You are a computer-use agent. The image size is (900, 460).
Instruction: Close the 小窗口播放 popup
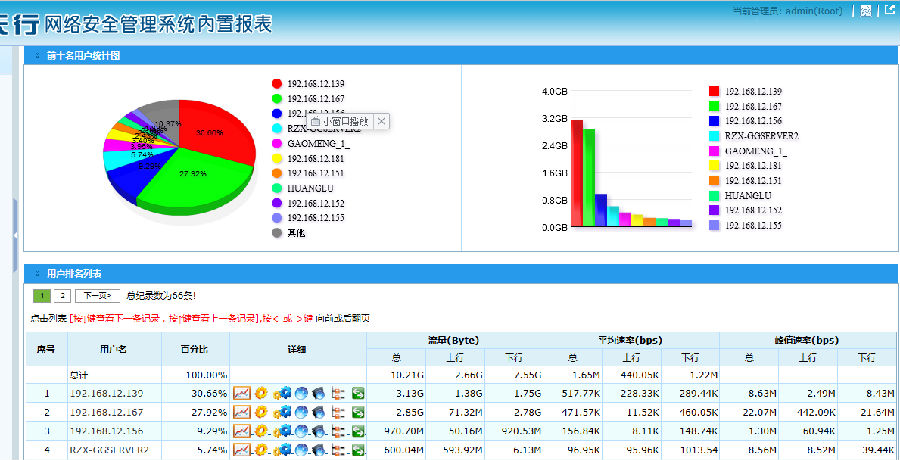[381, 122]
